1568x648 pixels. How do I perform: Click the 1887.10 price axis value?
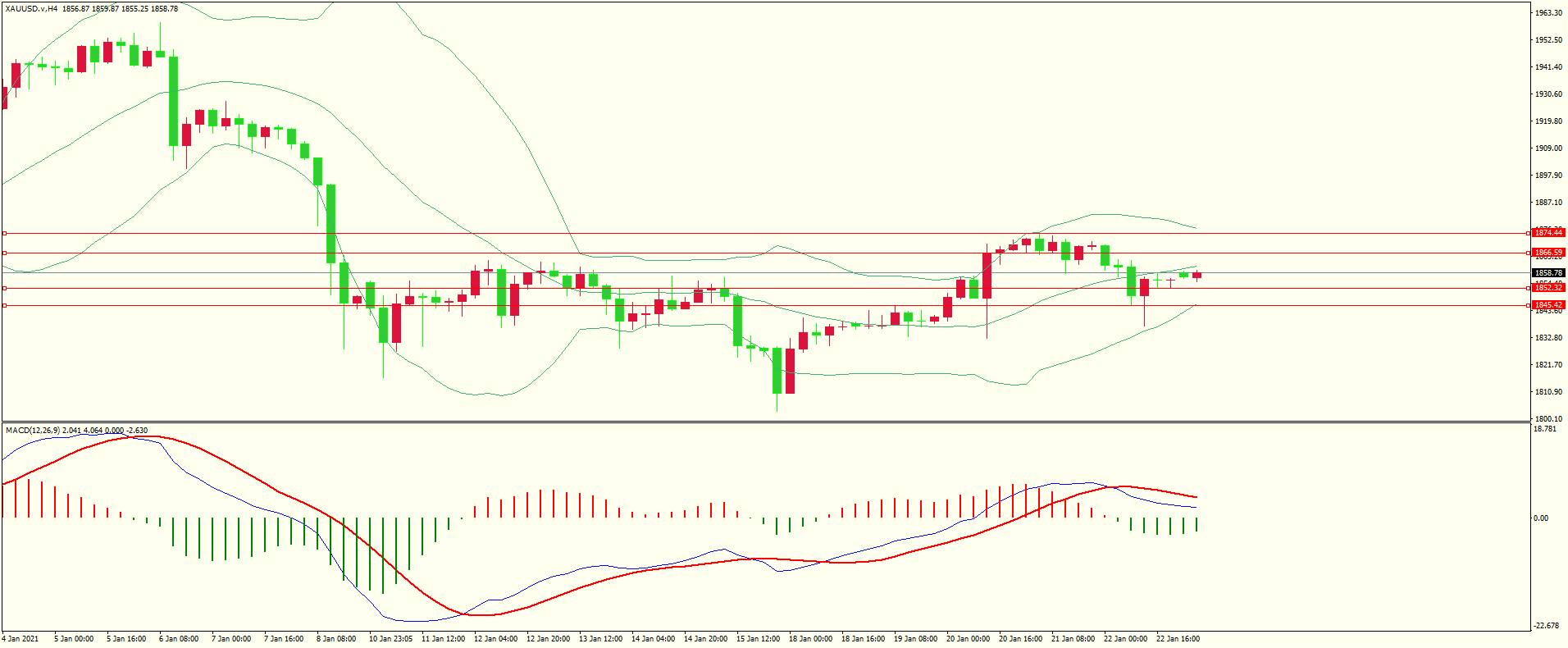click(1548, 203)
